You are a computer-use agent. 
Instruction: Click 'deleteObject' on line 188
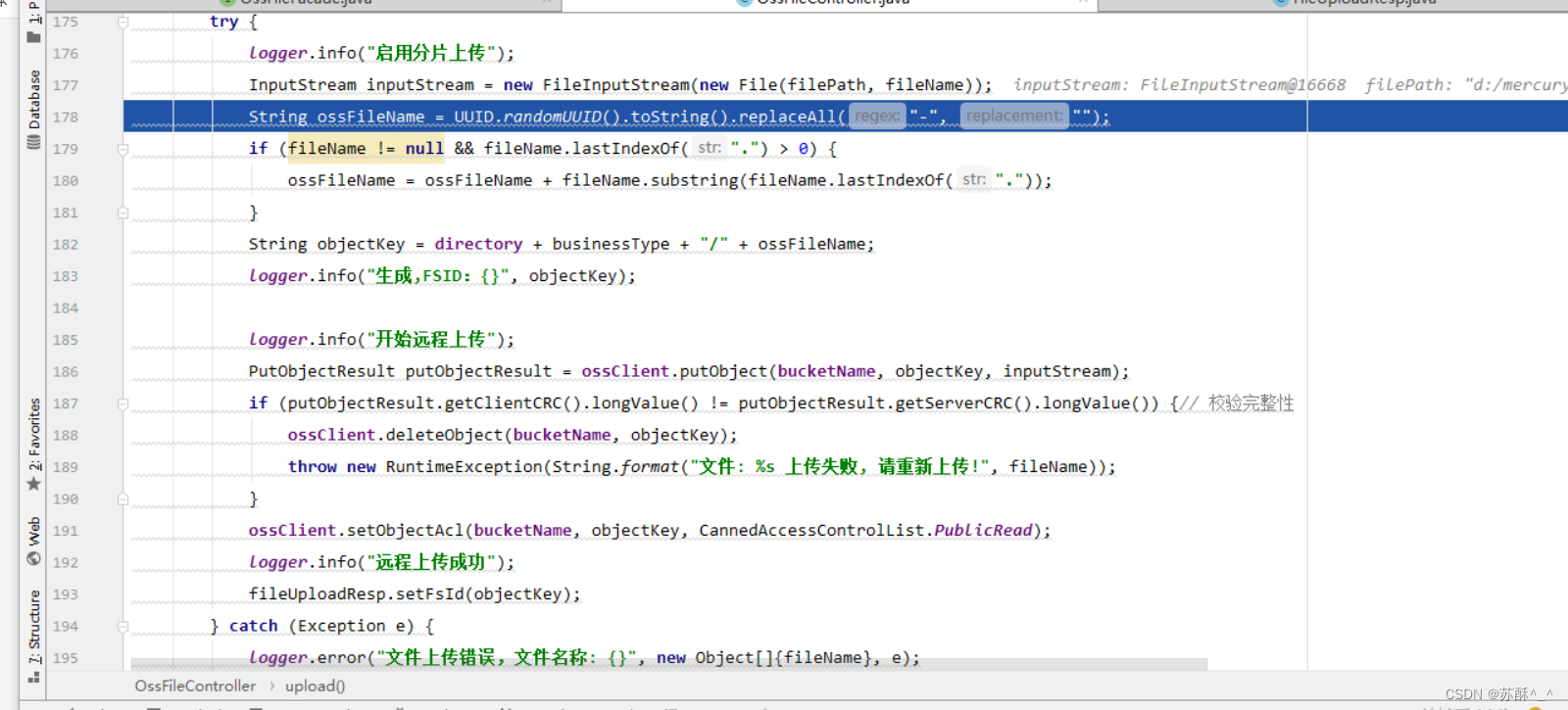(444, 435)
